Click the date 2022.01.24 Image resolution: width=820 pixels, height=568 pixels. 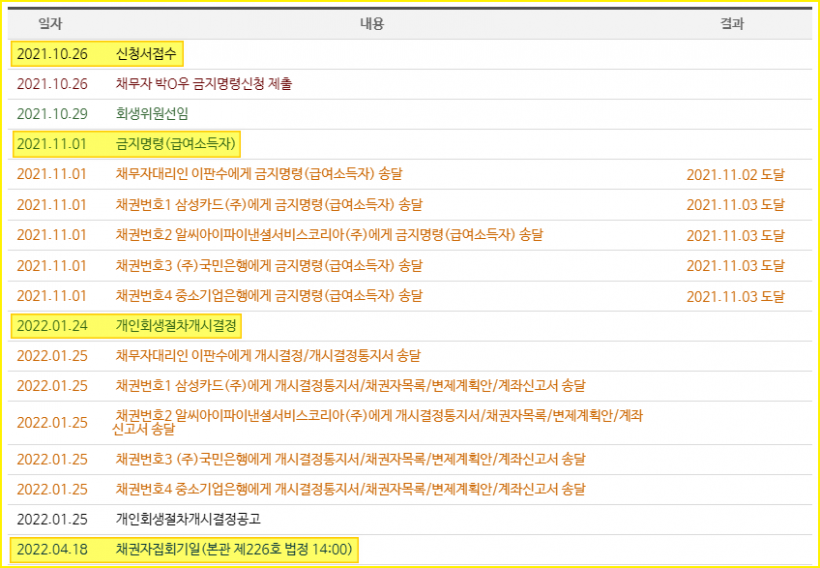pos(52,326)
